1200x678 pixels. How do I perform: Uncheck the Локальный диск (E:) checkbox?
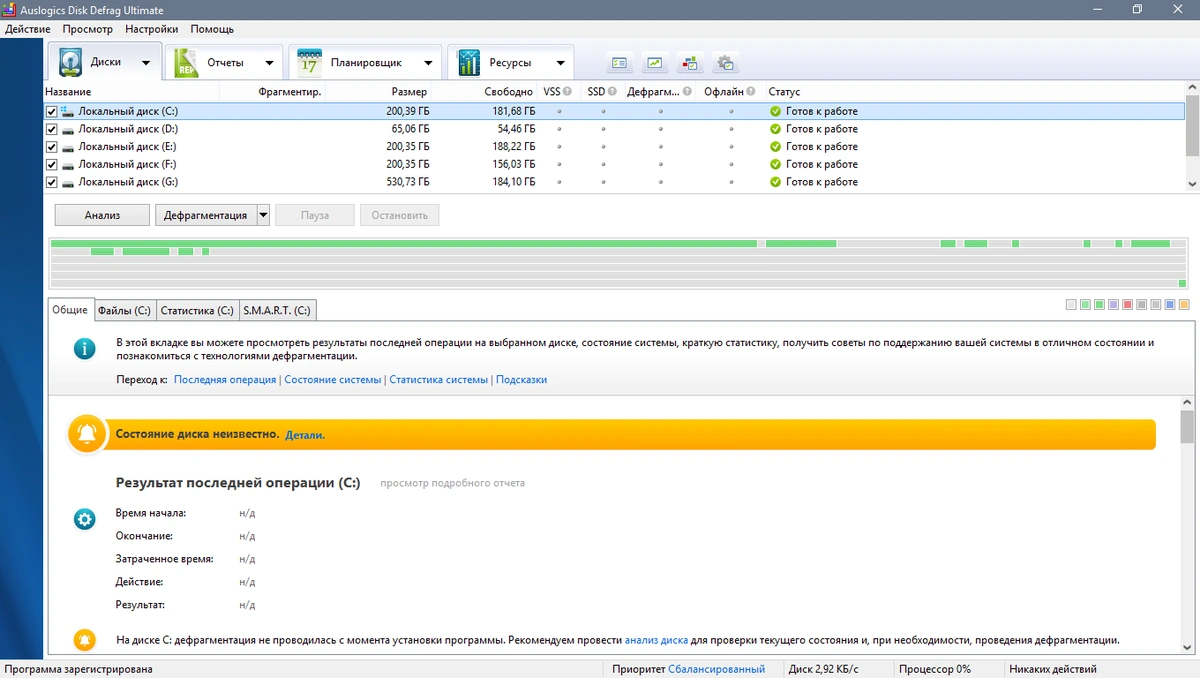[x=52, y=147]
